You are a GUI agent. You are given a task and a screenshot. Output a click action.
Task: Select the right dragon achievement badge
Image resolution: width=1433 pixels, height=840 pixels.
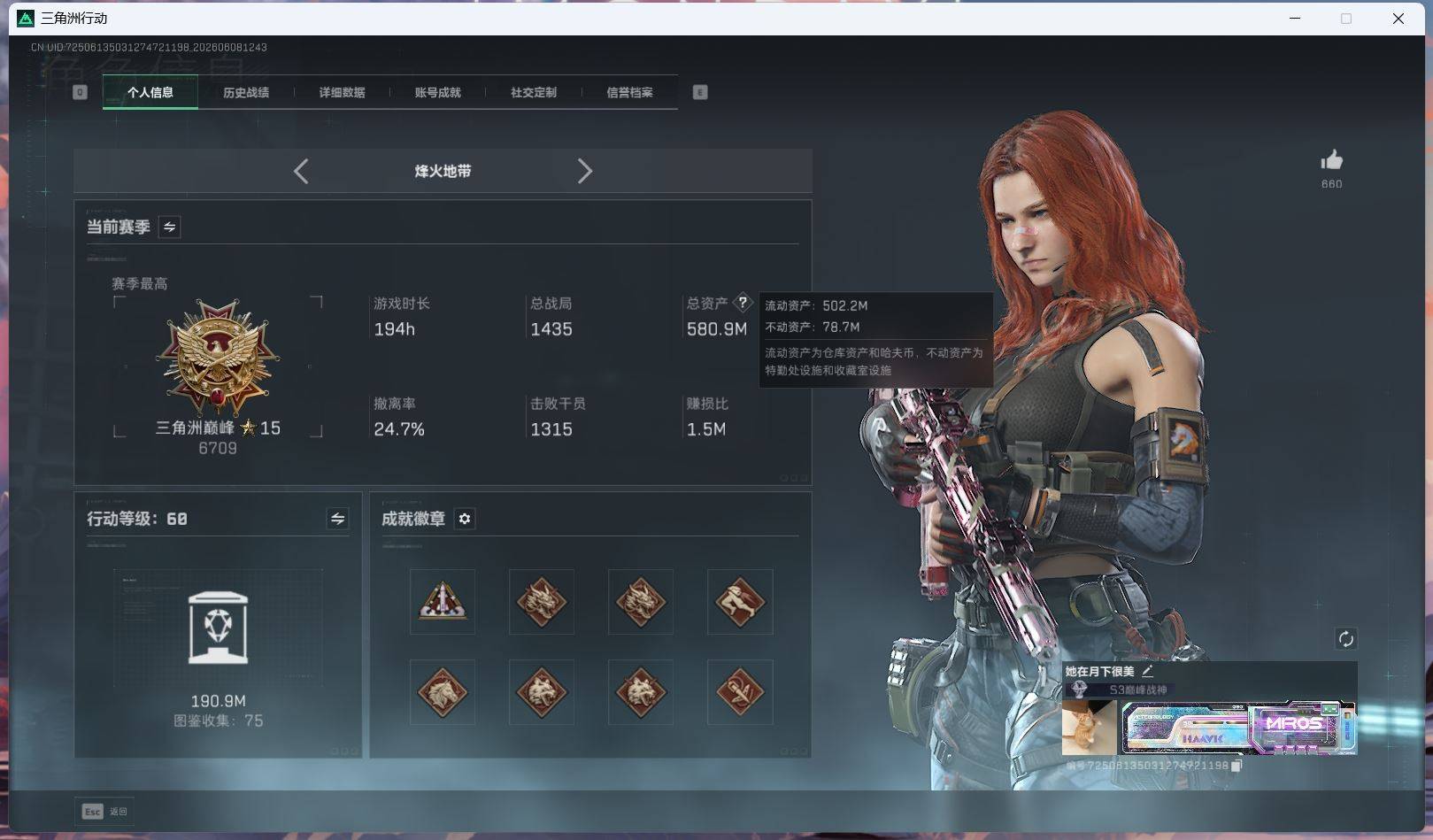[x=641, y=602]
